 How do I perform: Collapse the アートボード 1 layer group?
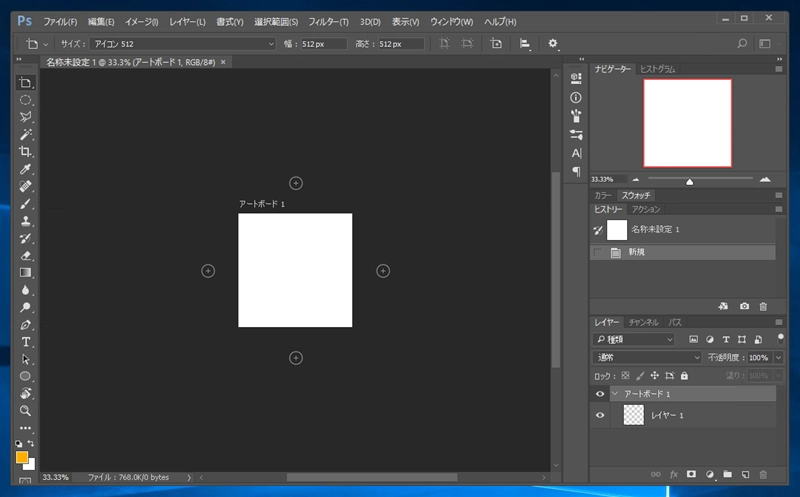pyautogui.click(x=614, y=394)
